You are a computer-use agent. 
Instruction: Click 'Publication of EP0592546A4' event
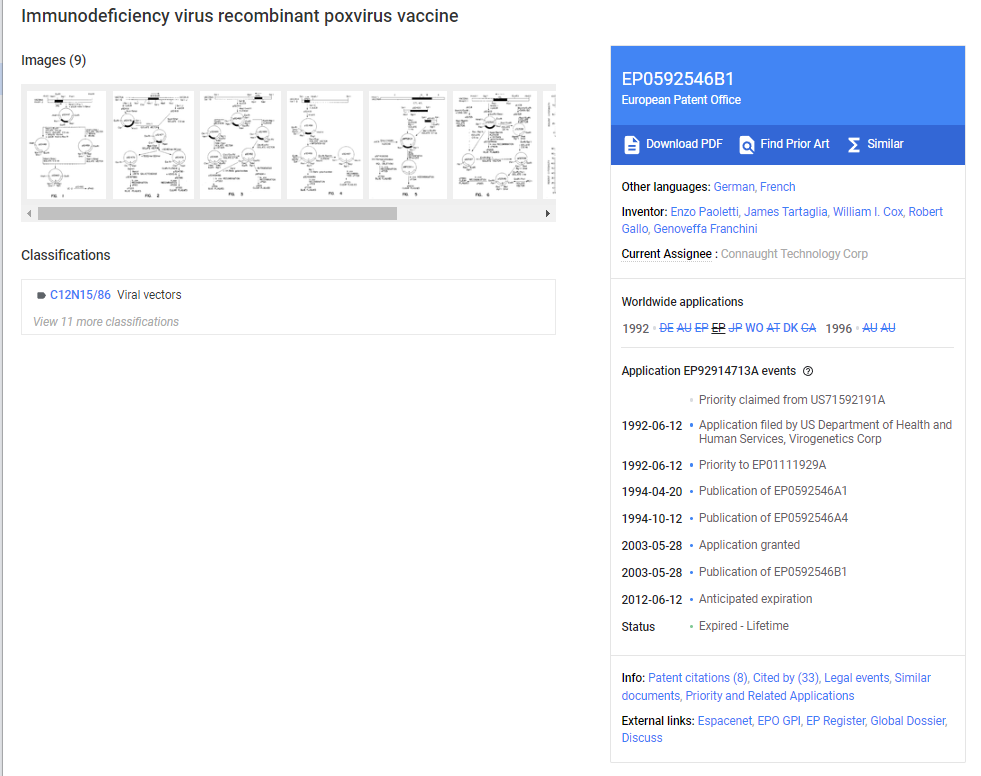click(x=773, y=518)
